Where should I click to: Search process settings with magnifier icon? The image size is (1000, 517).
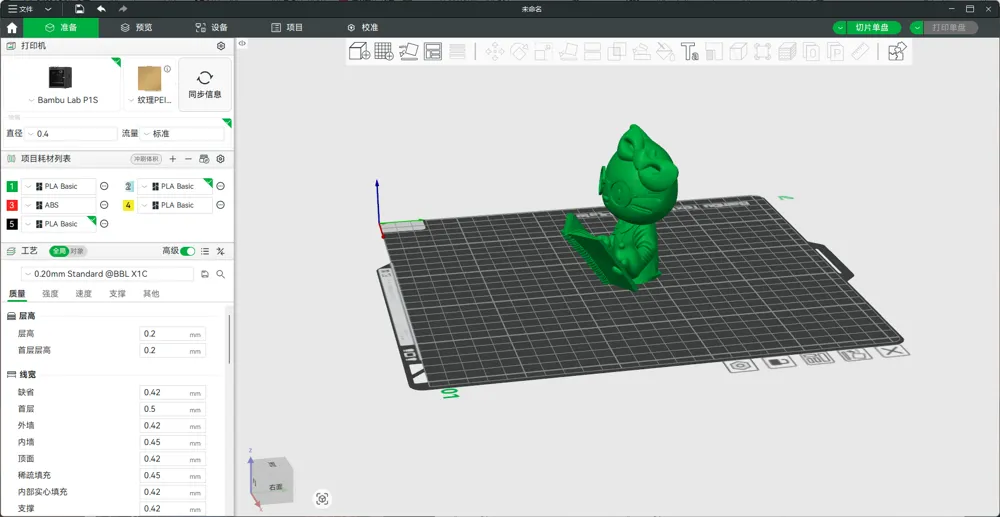pos(221,274)
